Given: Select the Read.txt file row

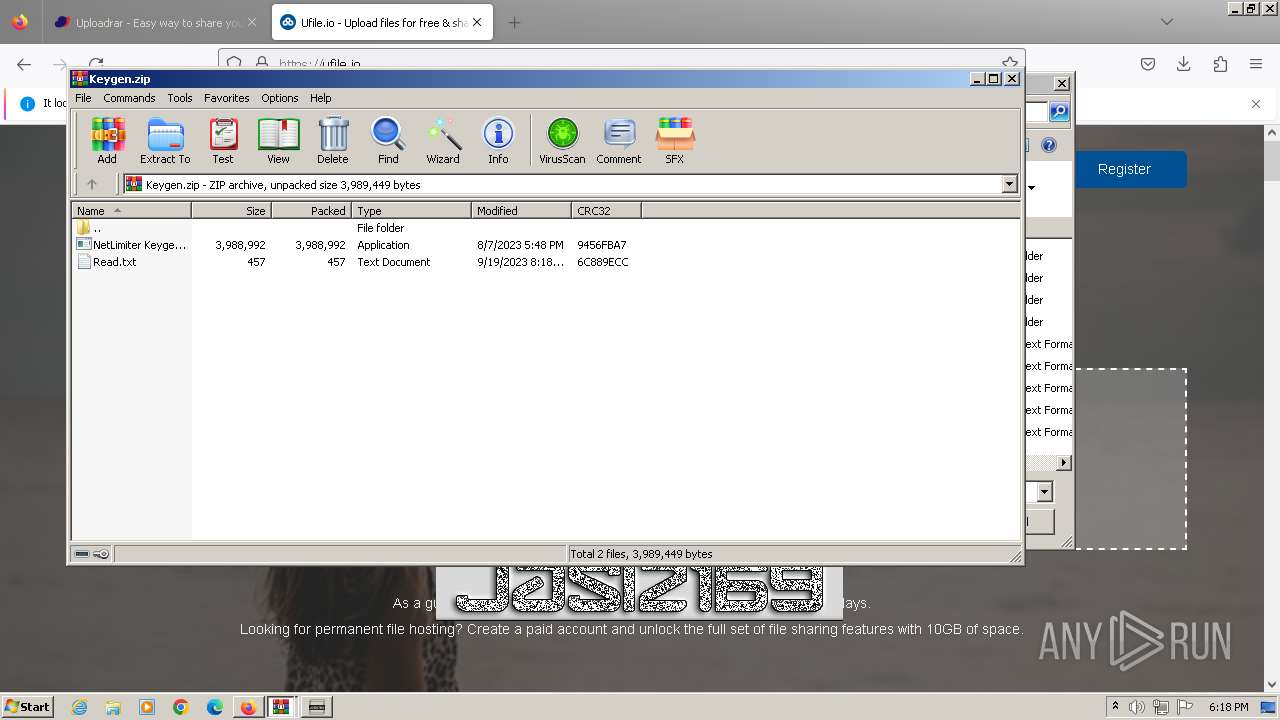Looking at the screenshot, I should point(106,262).
